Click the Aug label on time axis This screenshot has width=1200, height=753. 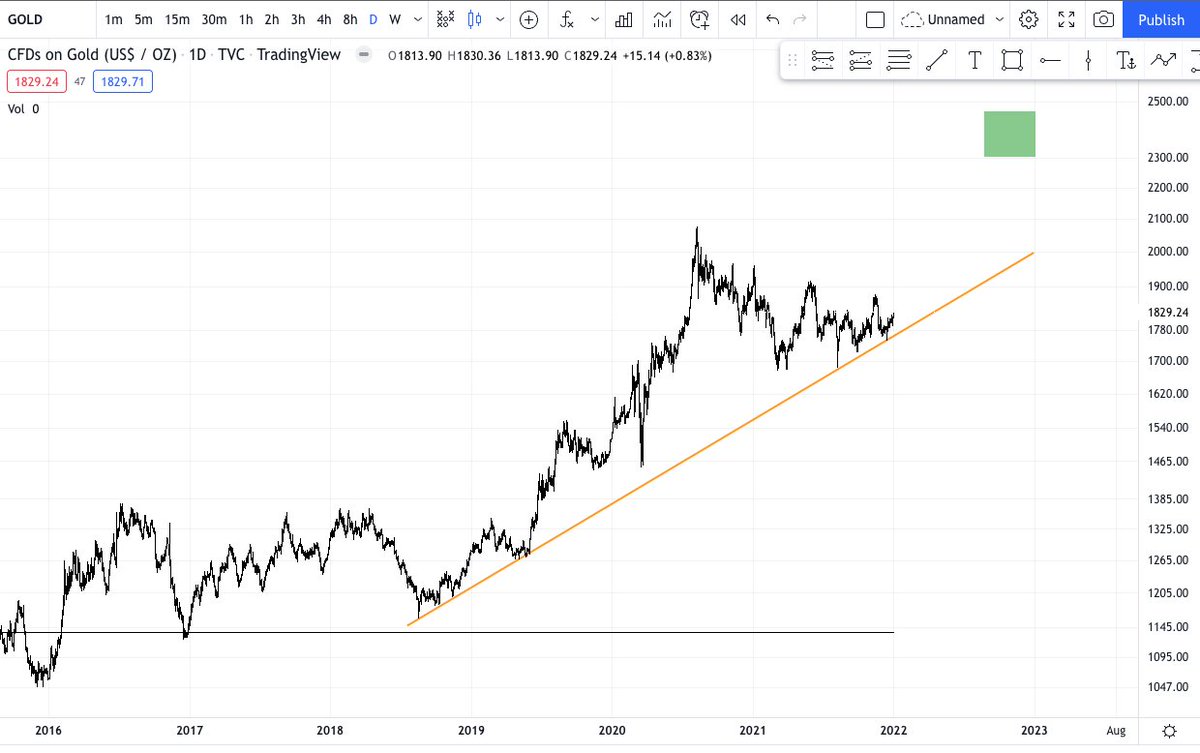pos(1118,731)
